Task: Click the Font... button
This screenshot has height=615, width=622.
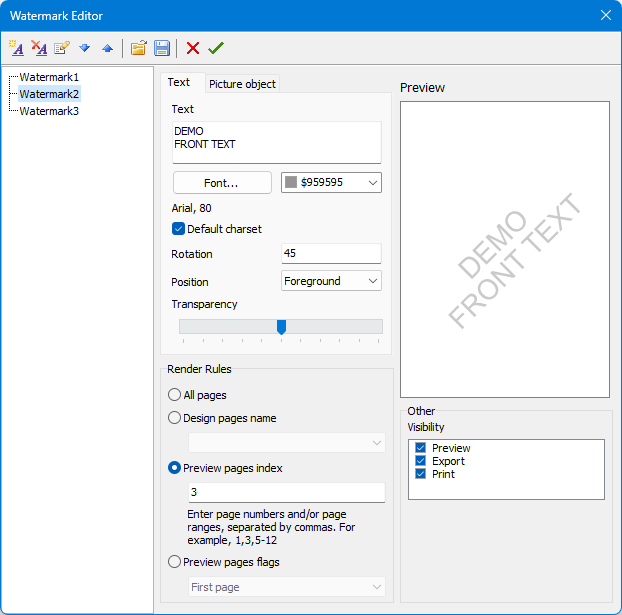Action: tap(221, 183)
